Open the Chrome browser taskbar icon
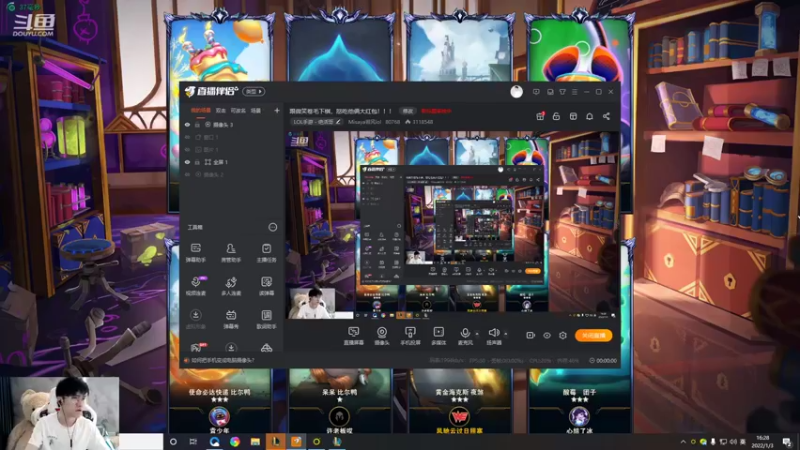Screen dimensions: 800x450 click(235, 442)
